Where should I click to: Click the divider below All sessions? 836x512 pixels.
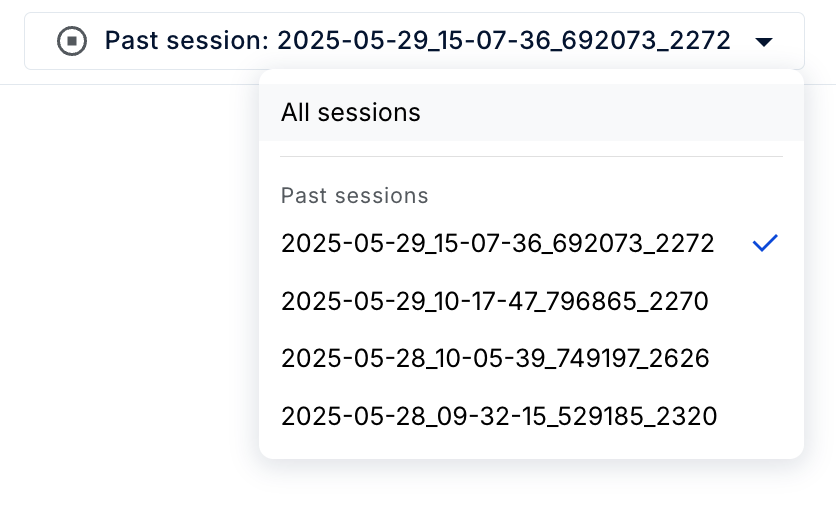click(x=531, y=156)
